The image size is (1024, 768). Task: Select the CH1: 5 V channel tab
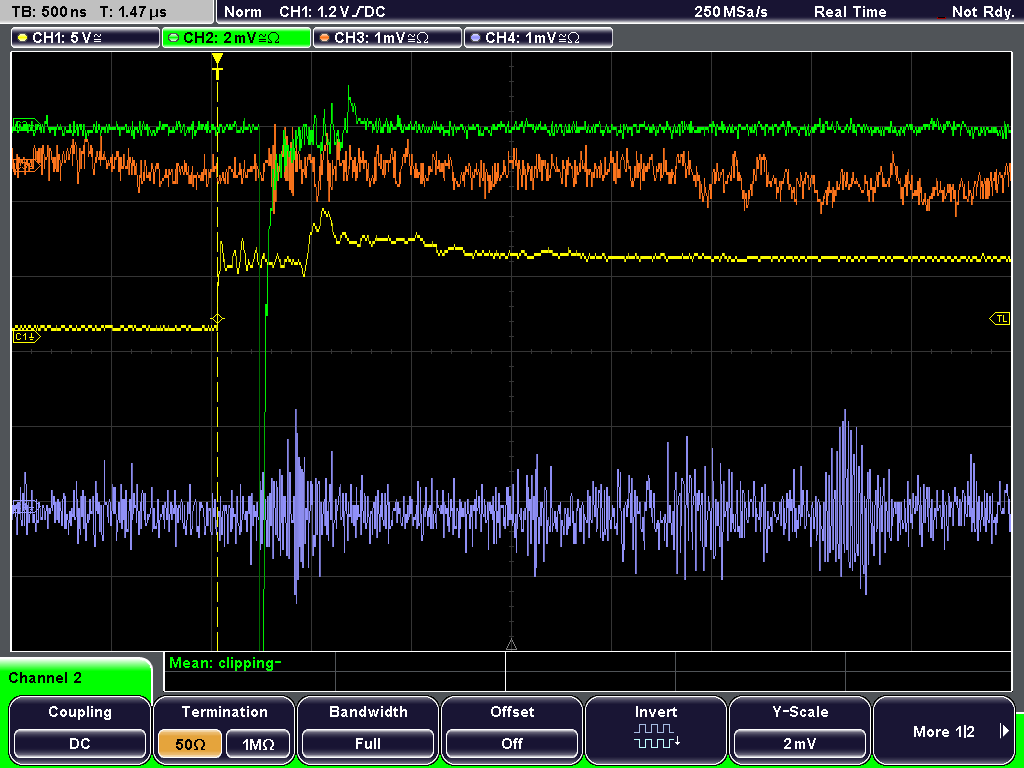tap(86, 38)
